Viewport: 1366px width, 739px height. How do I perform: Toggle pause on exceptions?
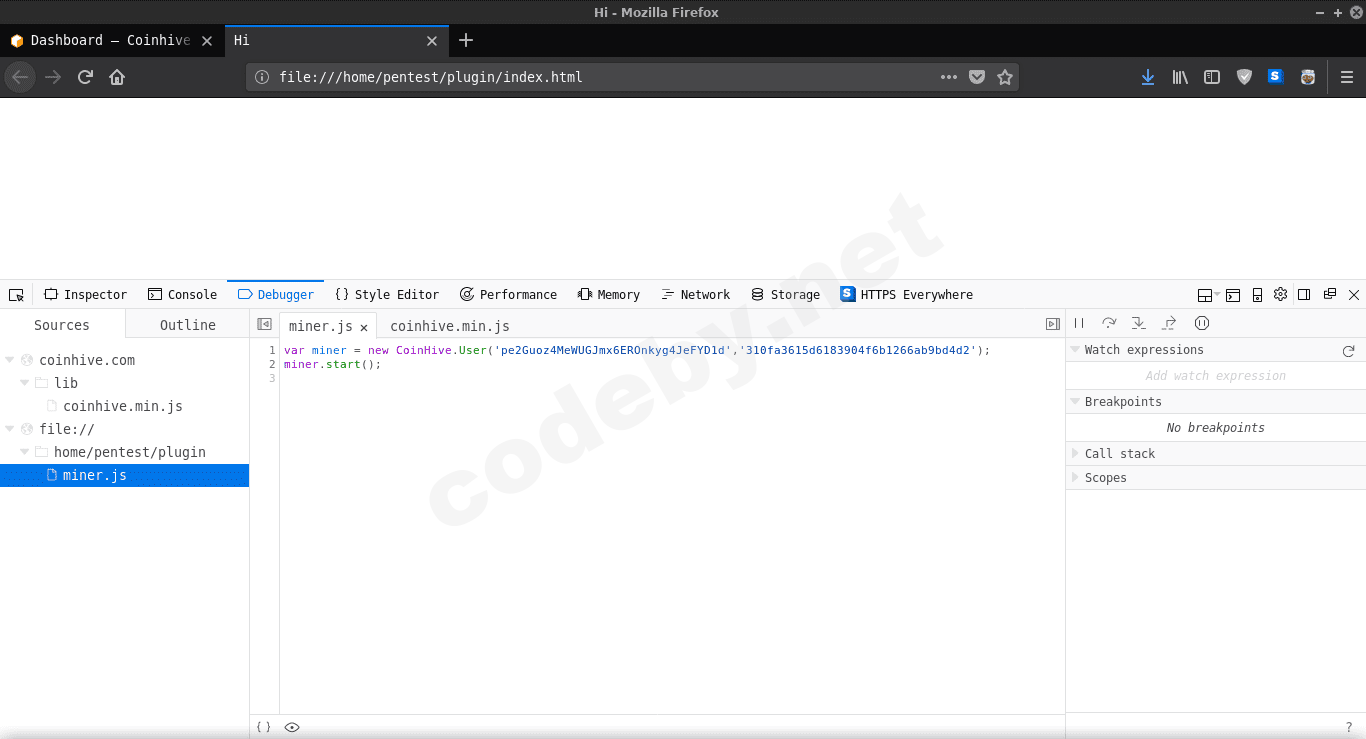point(1202,323)
